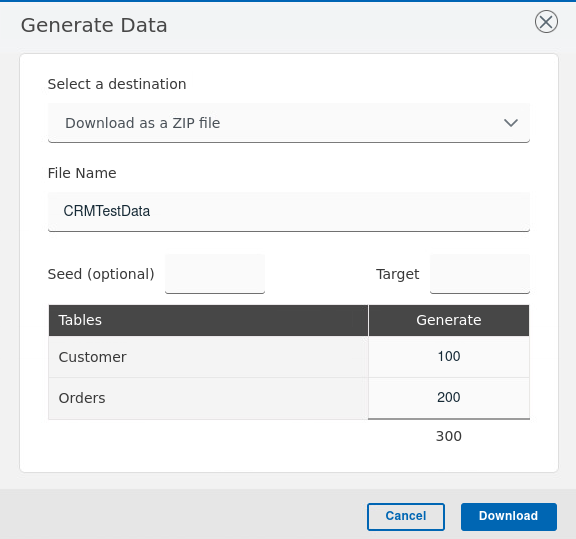Click the 'File Name' label
The image size is (576, 539).
(82, 173)
